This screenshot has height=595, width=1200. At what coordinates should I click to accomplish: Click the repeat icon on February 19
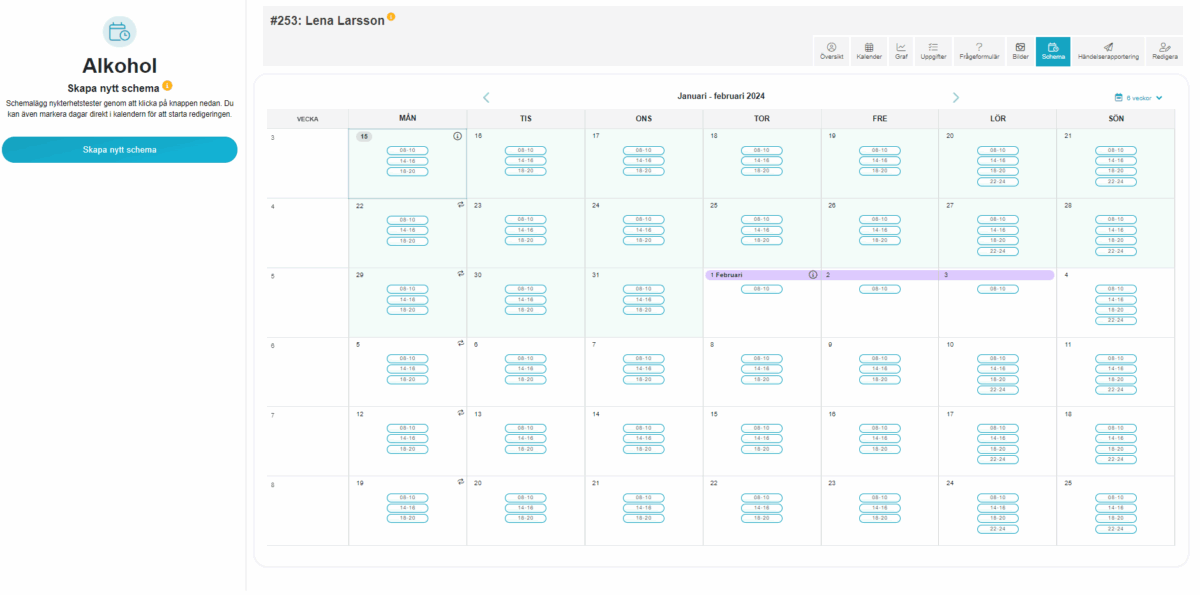point(461,481)
